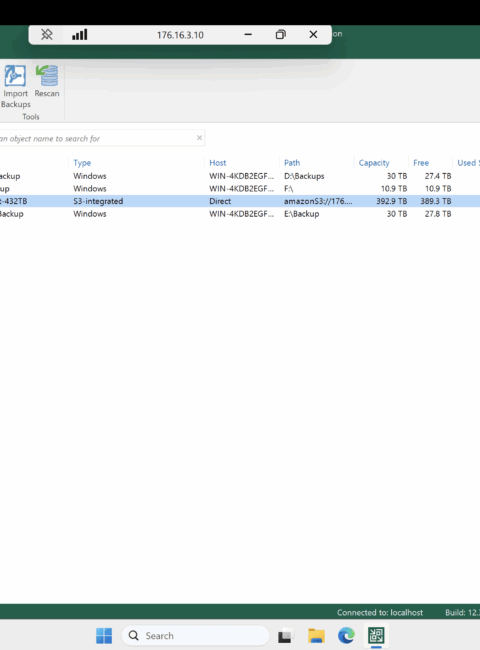Select the F:\ path cell
Image resolution: width=480 pixels, height=650 pixels.
[x=288, y=189]
